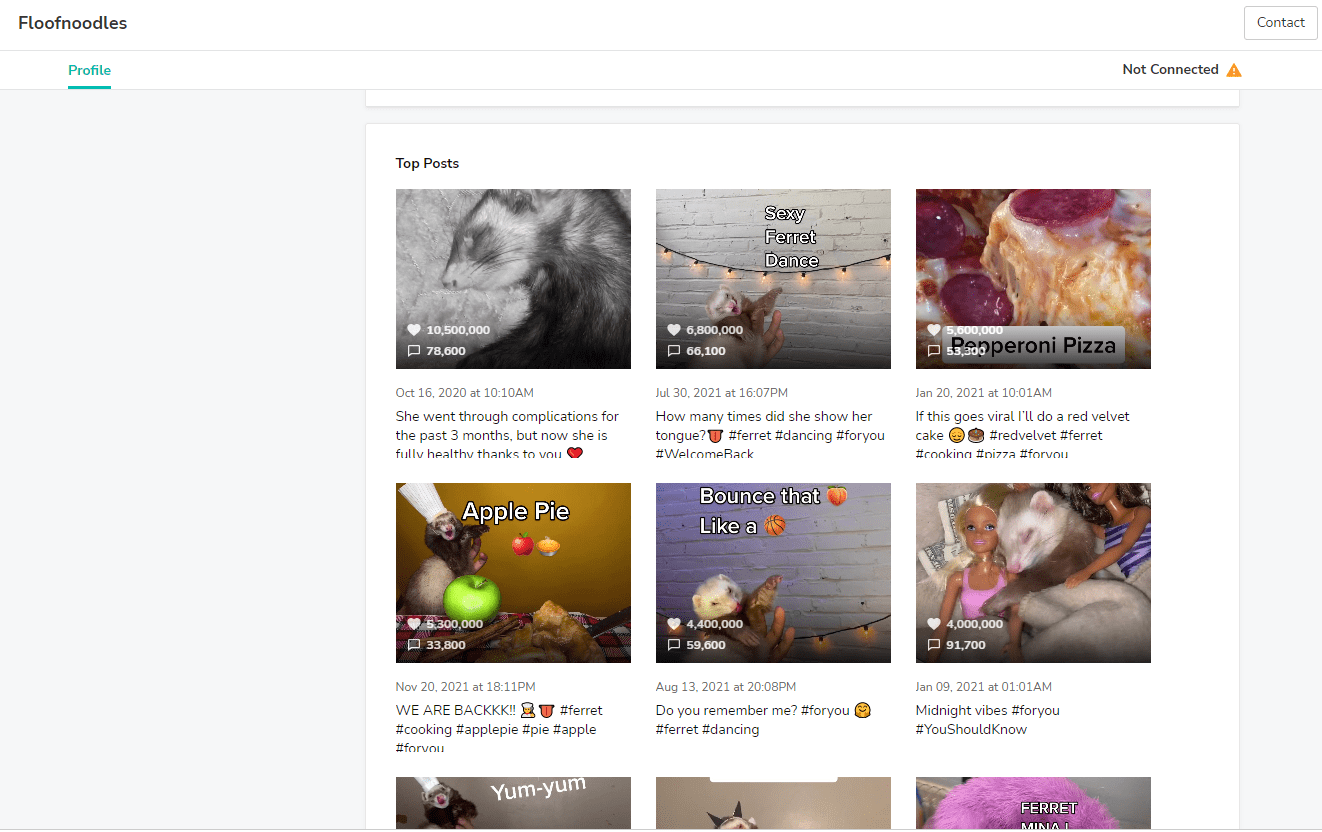Click the heart icon on Apple Pie post
Screen dimensions: 1322x832
pos(414,624)
